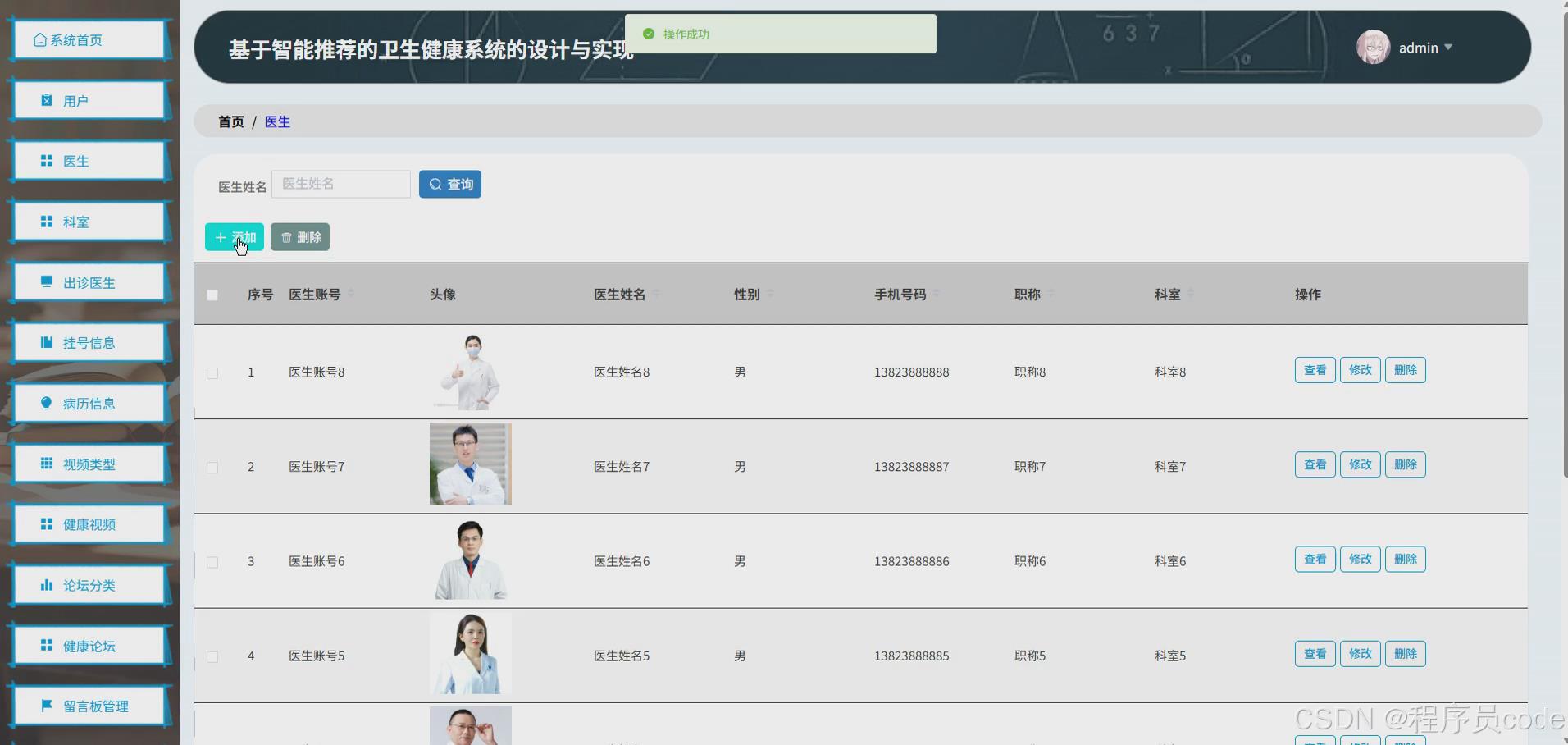Click the trash icon on toolbar 删除 button
1568x745 pixels.
coord(286,237)
